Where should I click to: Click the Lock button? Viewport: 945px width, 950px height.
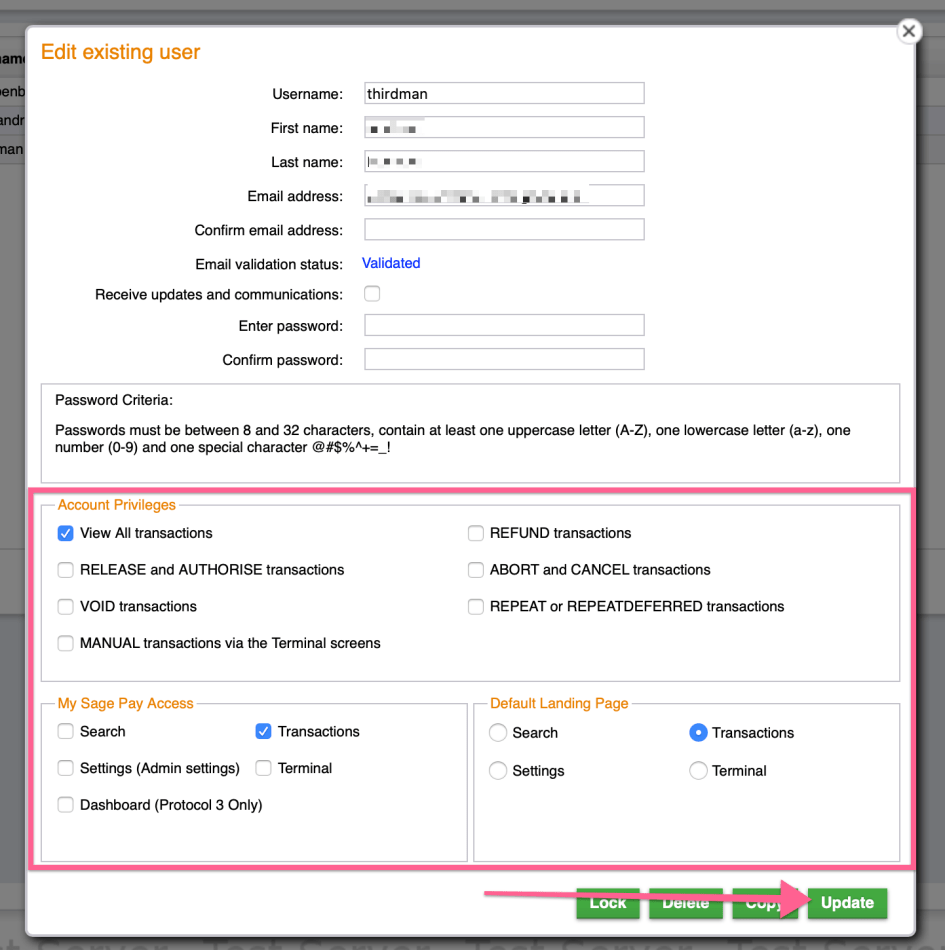[608, 903]
